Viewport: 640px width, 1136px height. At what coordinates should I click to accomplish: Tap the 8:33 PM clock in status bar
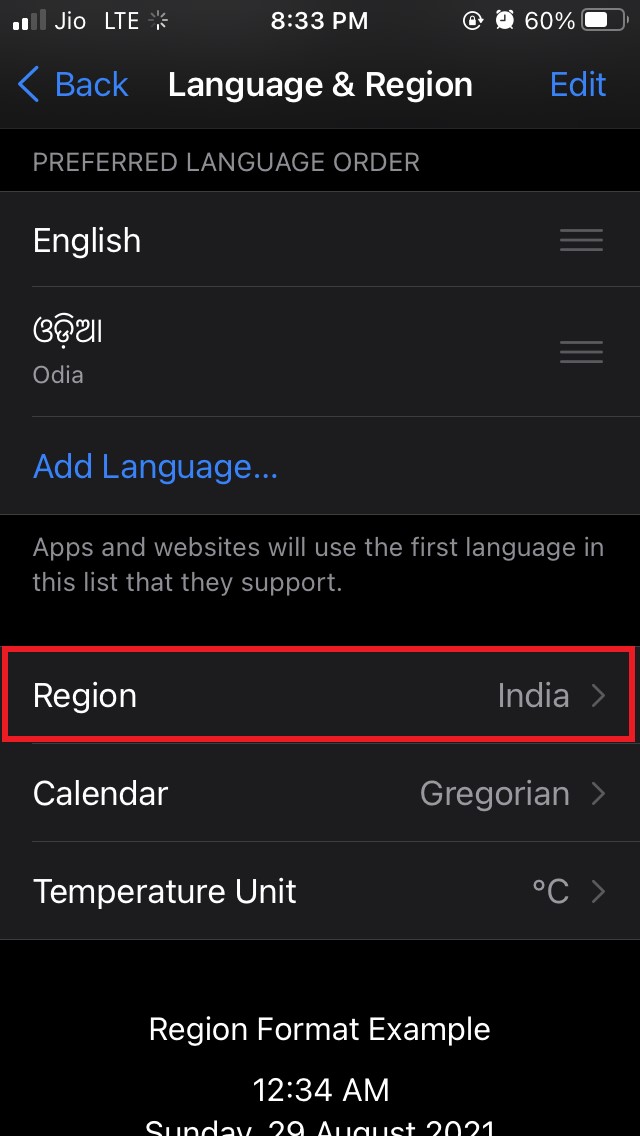point(319,19)
